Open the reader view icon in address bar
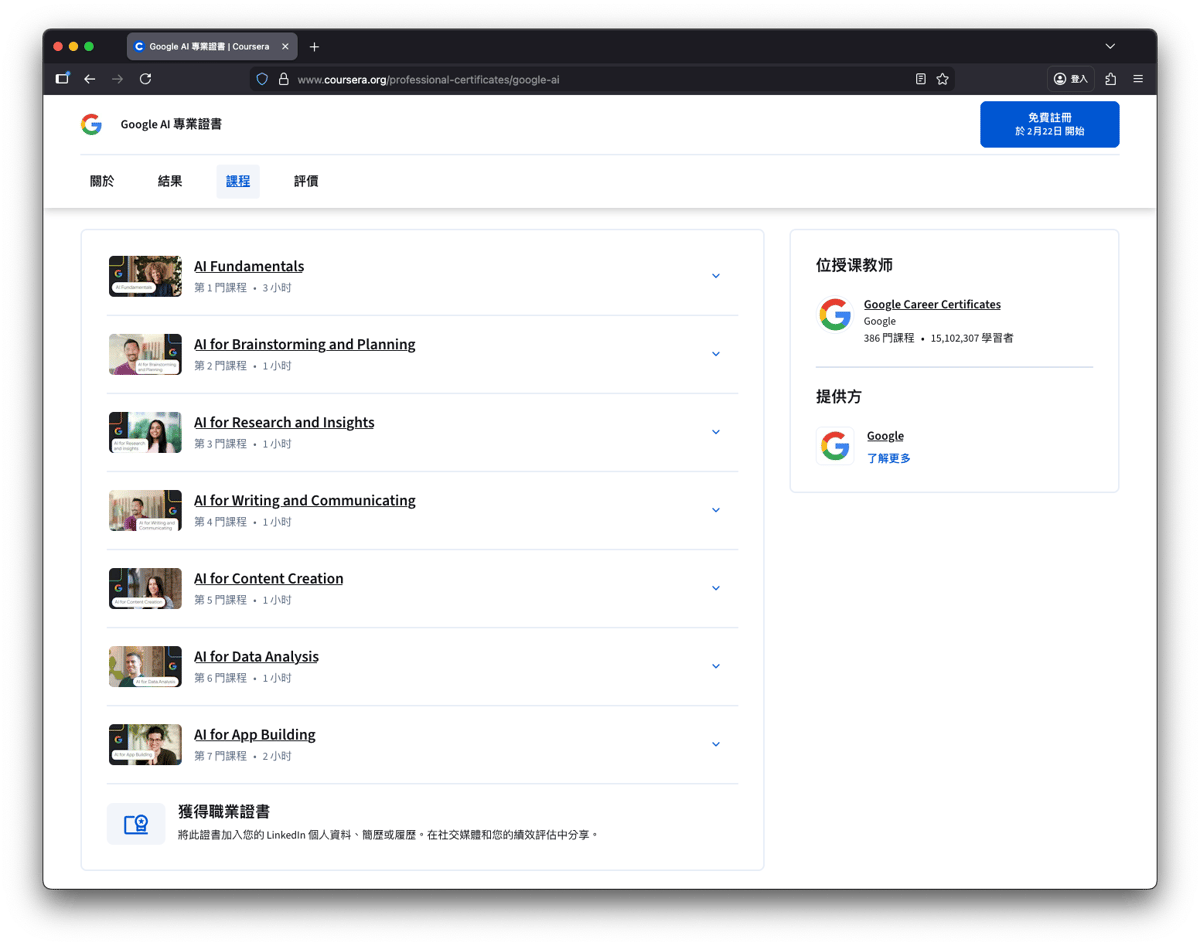This screenshot has height=946, width=1200. tap(920, 79)
